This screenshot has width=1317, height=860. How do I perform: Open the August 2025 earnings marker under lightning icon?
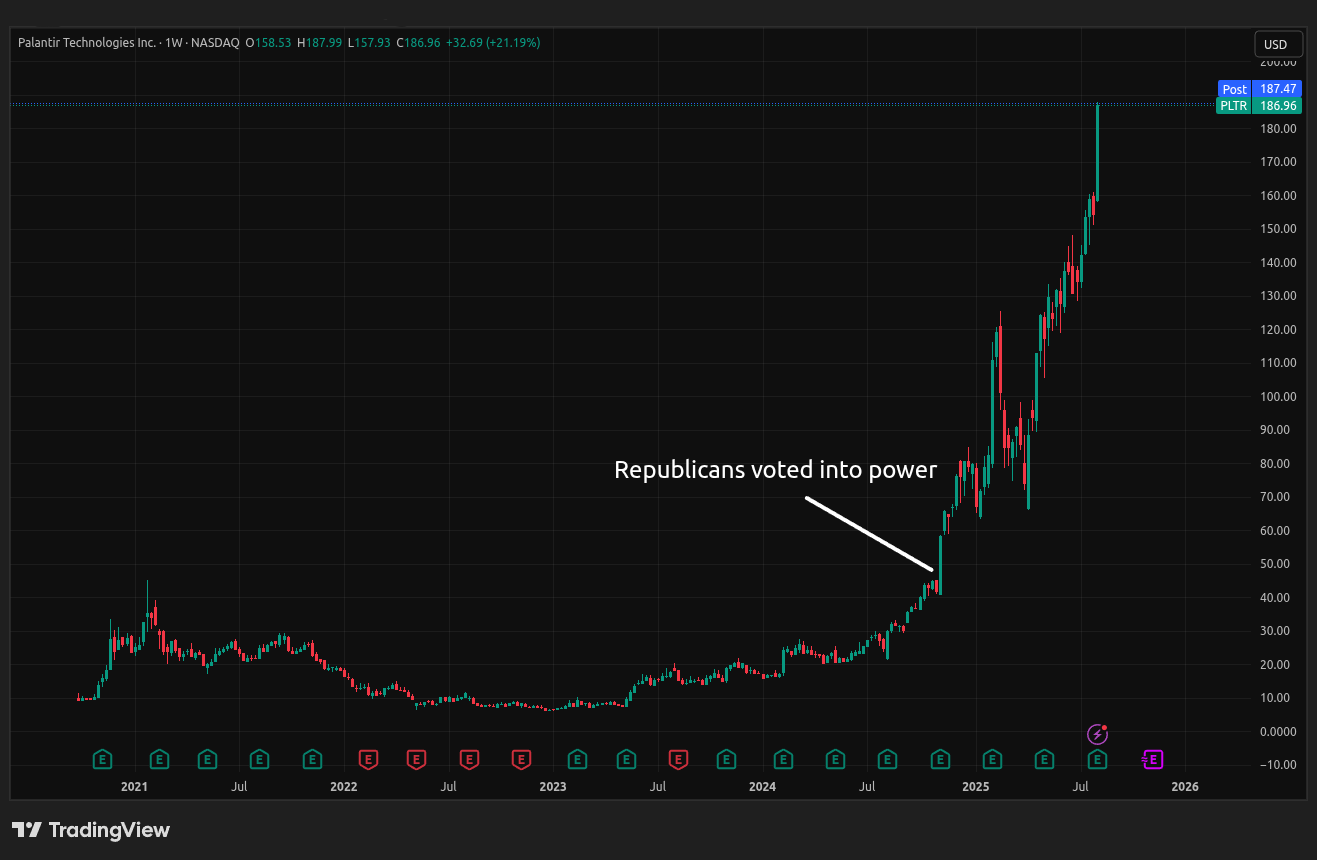pos(1097,760)
